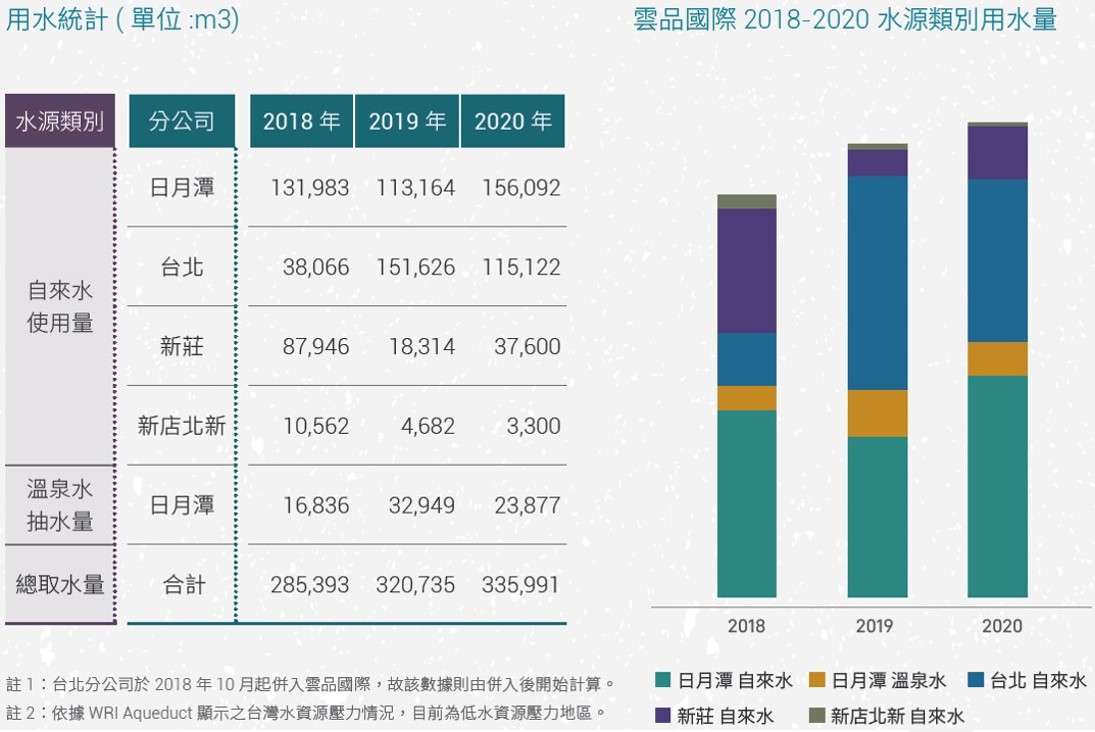Select the value 131,983

(x=309, y=187)
